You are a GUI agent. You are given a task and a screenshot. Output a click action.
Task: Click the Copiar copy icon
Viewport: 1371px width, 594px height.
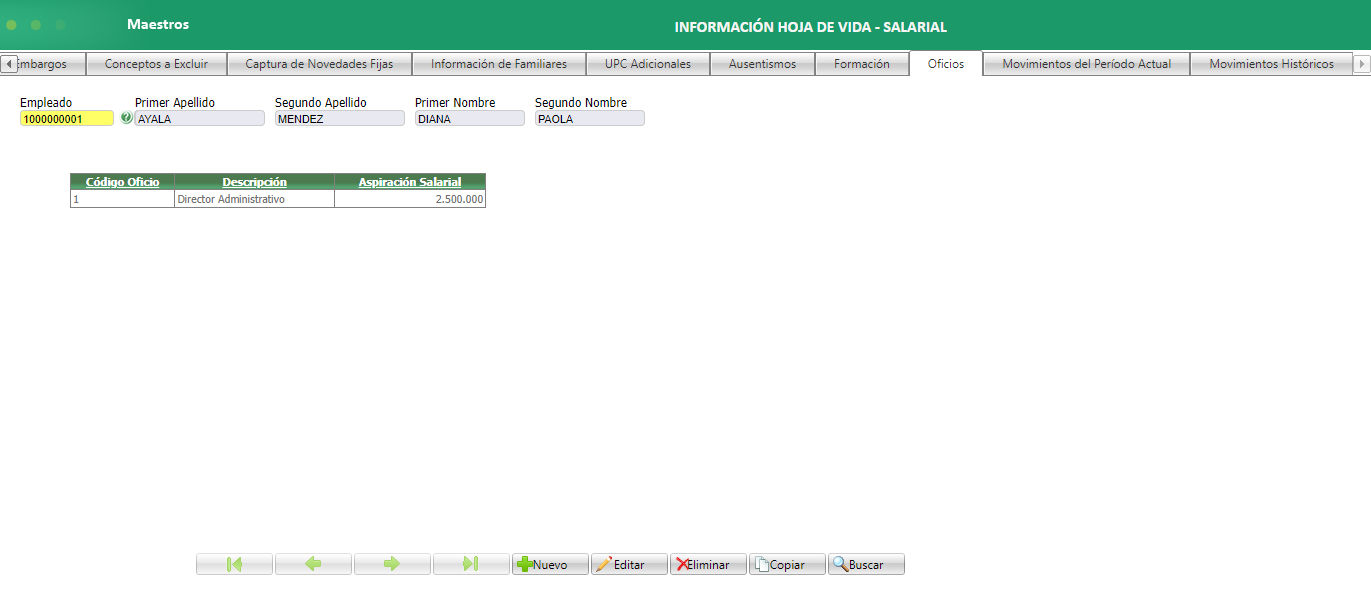pyautogui.click(x=761, y=563)
